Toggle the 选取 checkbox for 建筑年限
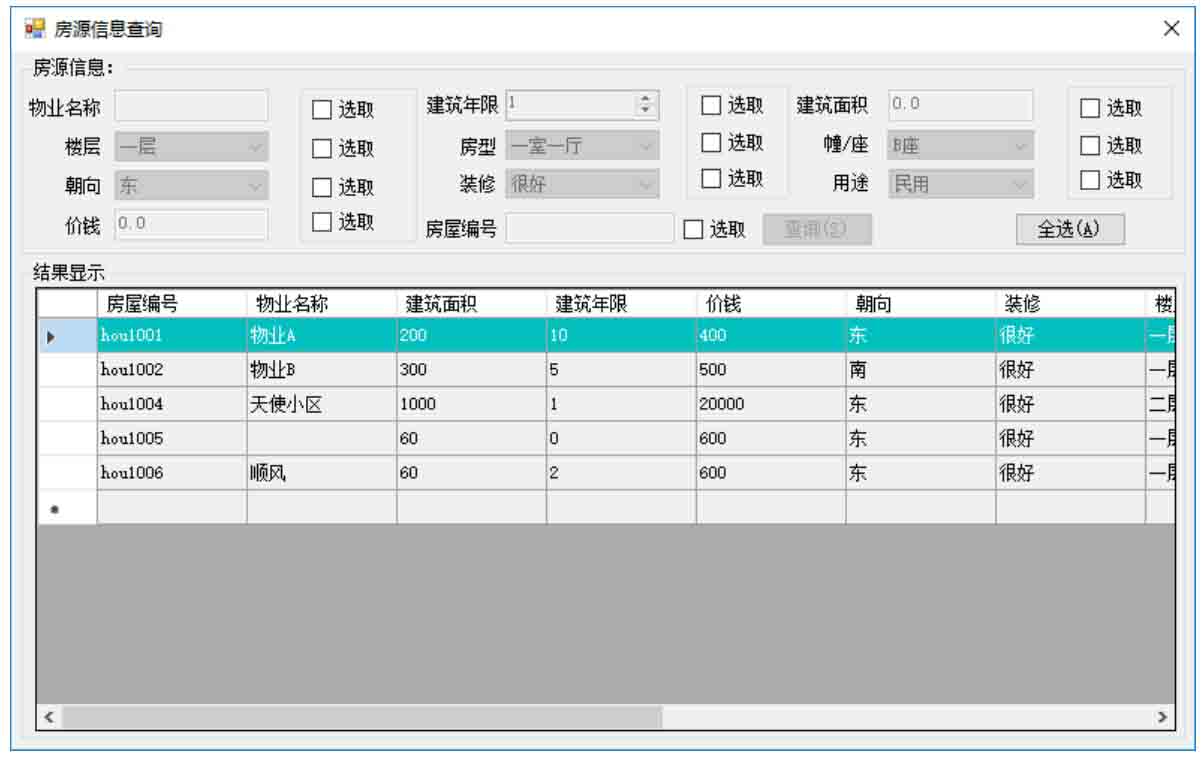This screenshot has width=1202, height=758. (711, 106)
